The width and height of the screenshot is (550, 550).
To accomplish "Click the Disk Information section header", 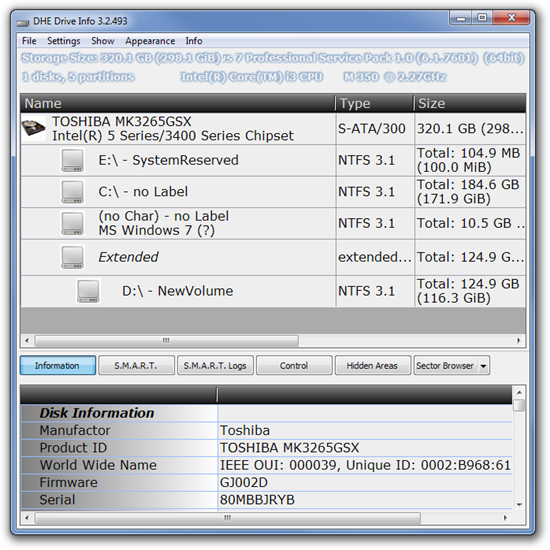I will [x=96, y=413].
